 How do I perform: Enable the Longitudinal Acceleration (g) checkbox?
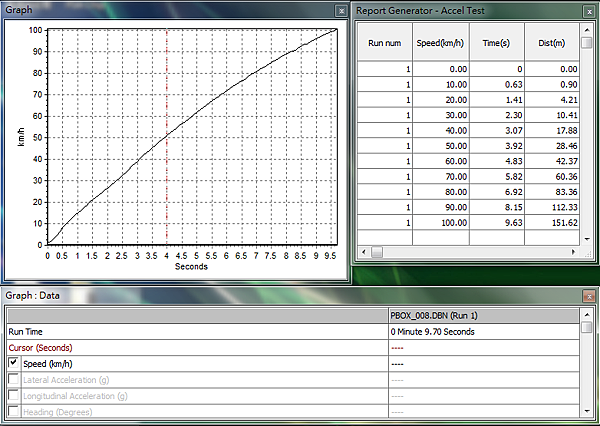pyautogui.click(x=13, y=395)
